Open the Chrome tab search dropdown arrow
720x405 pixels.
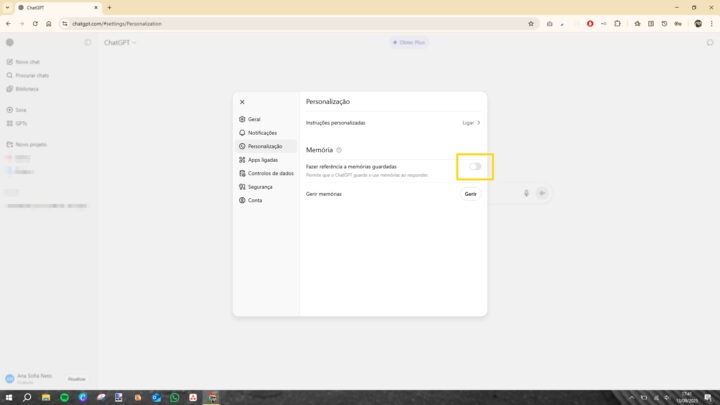coord(8,7)
